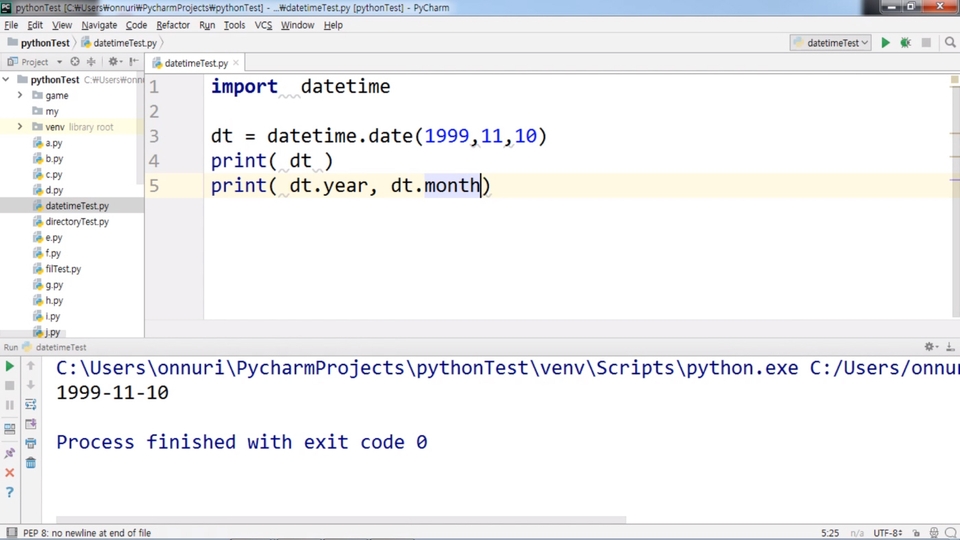960x540 pixels.
Task: Open the Run menu
Action: pos(207,25)
